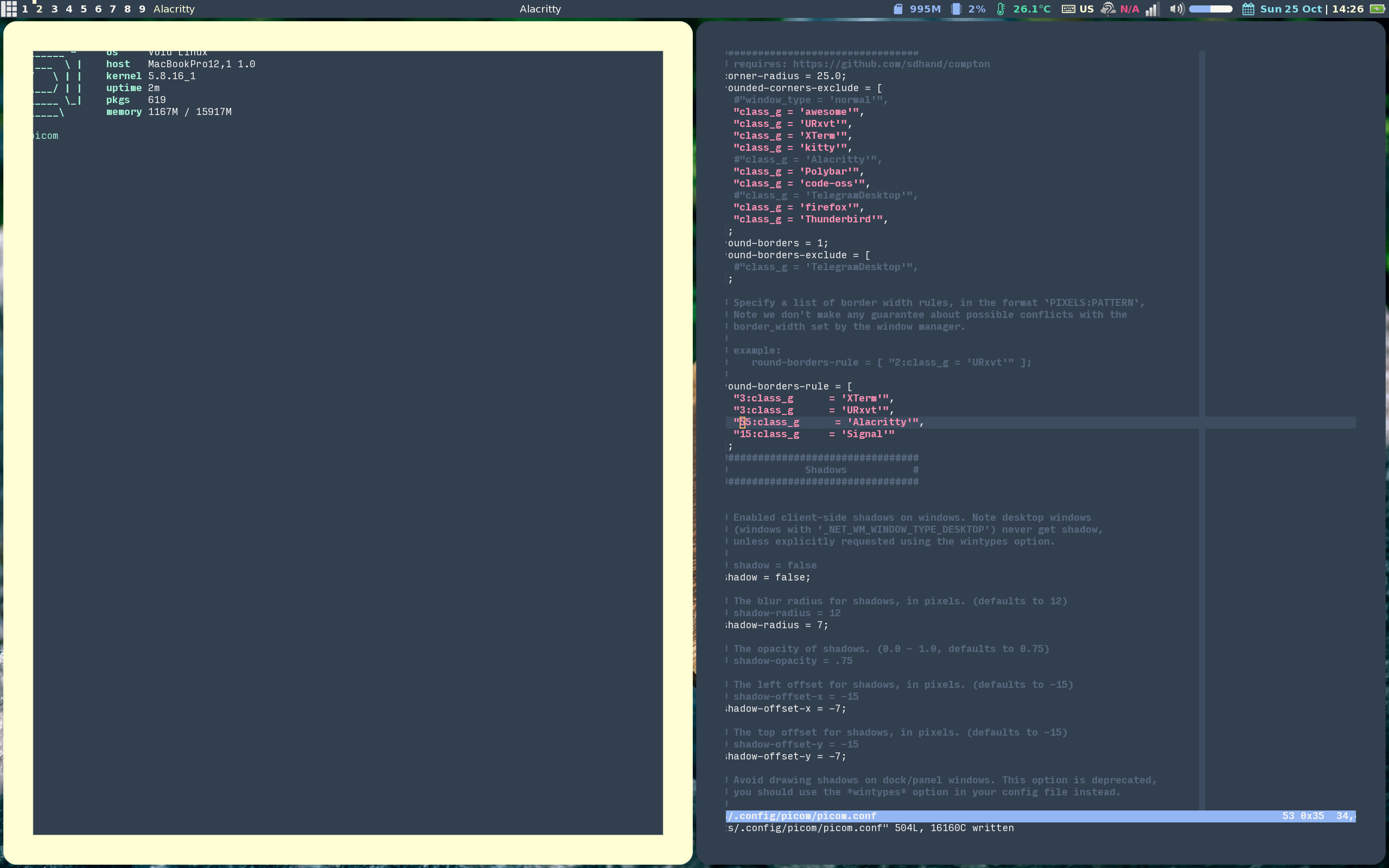Screen dimensions: 1389x868
Task: Open the launcher grid icon in the top bar
Action: tap(10, 9)
